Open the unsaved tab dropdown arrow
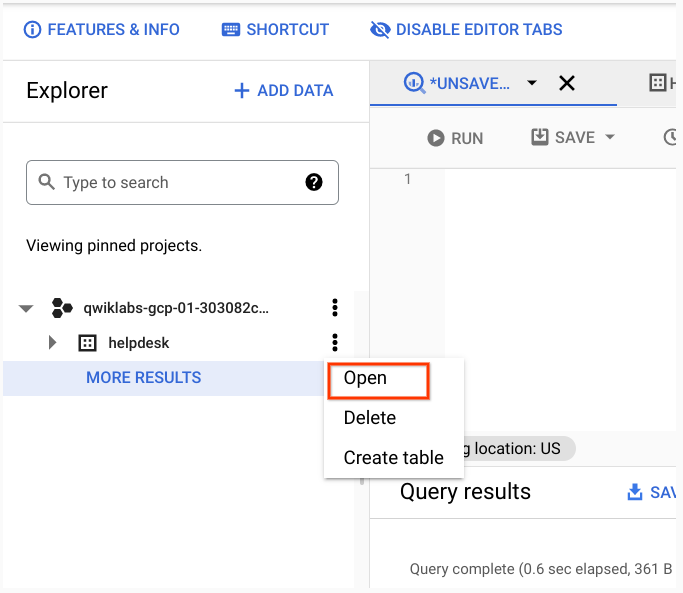 pos(532,82)
